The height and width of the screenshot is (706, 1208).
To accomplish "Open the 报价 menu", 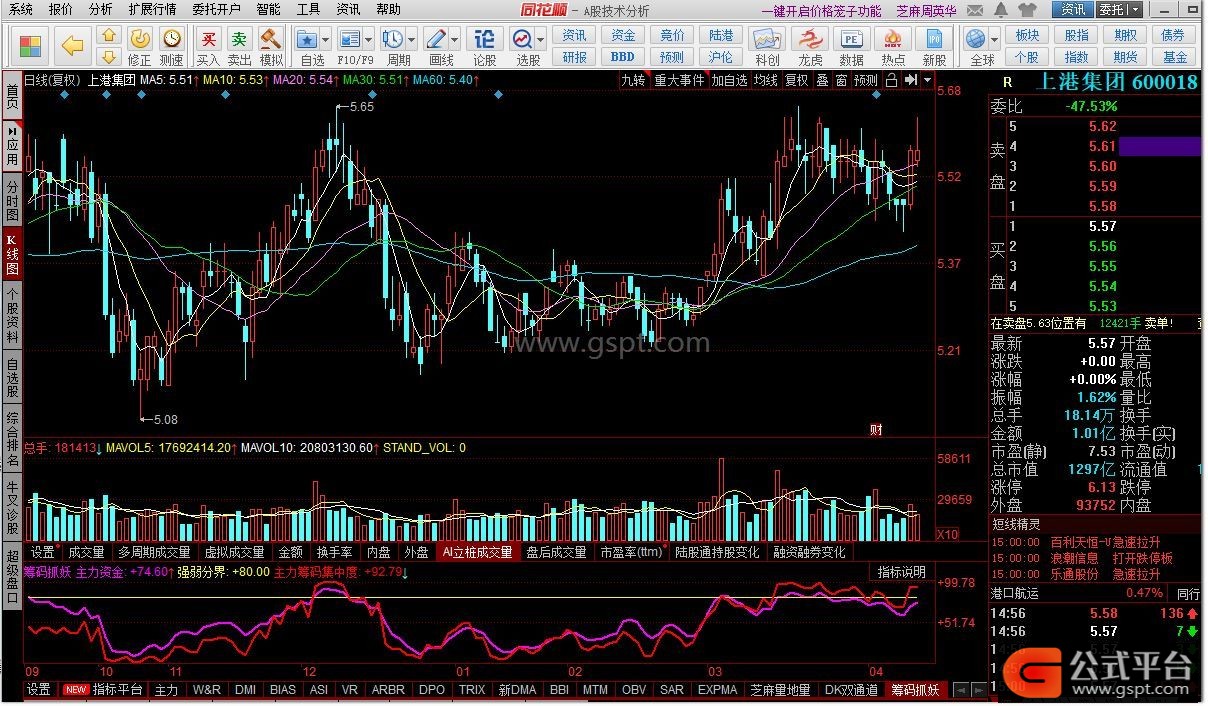I will [x=60, y=9].
